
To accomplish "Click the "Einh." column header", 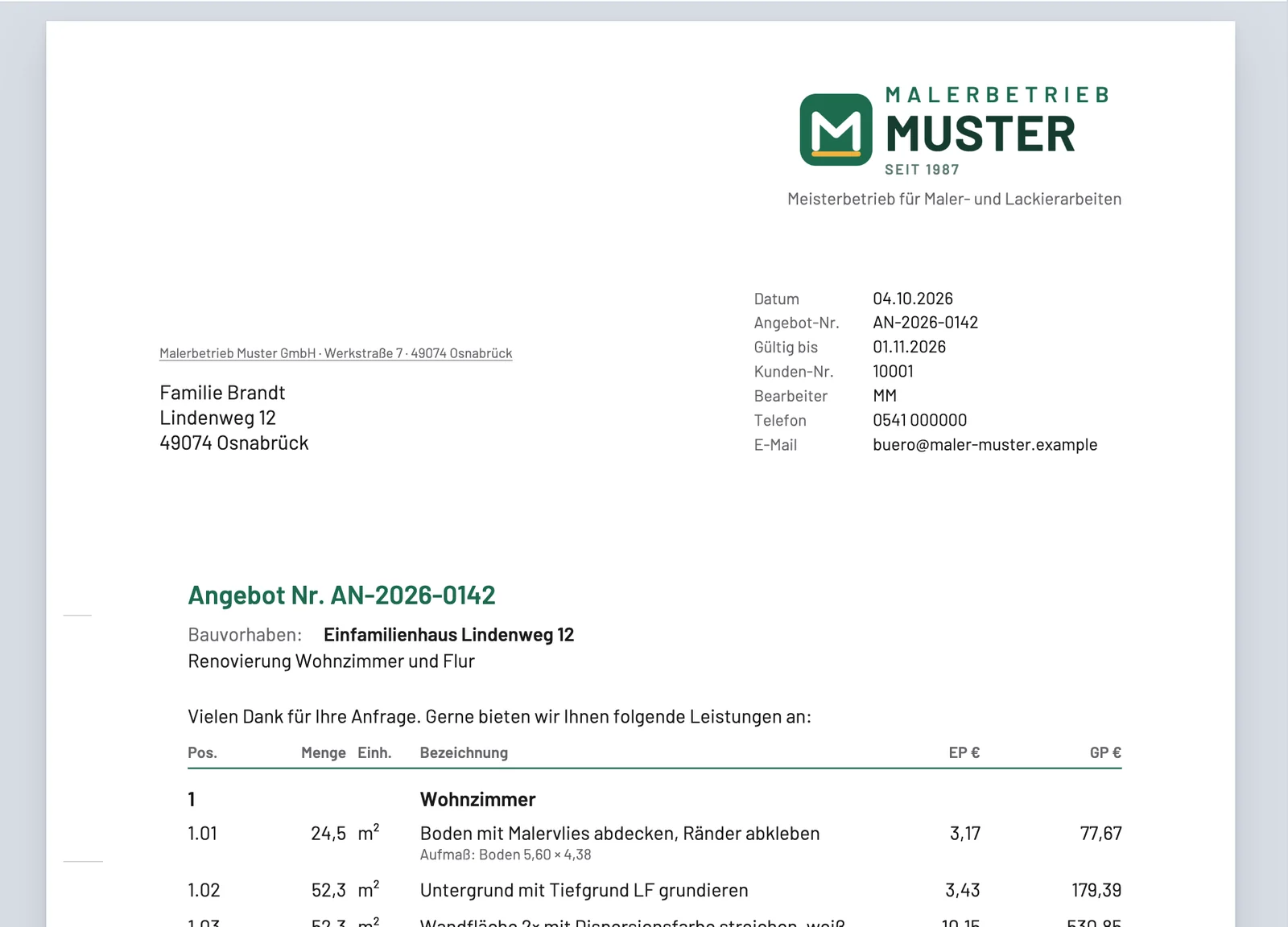I will (374, 753).
